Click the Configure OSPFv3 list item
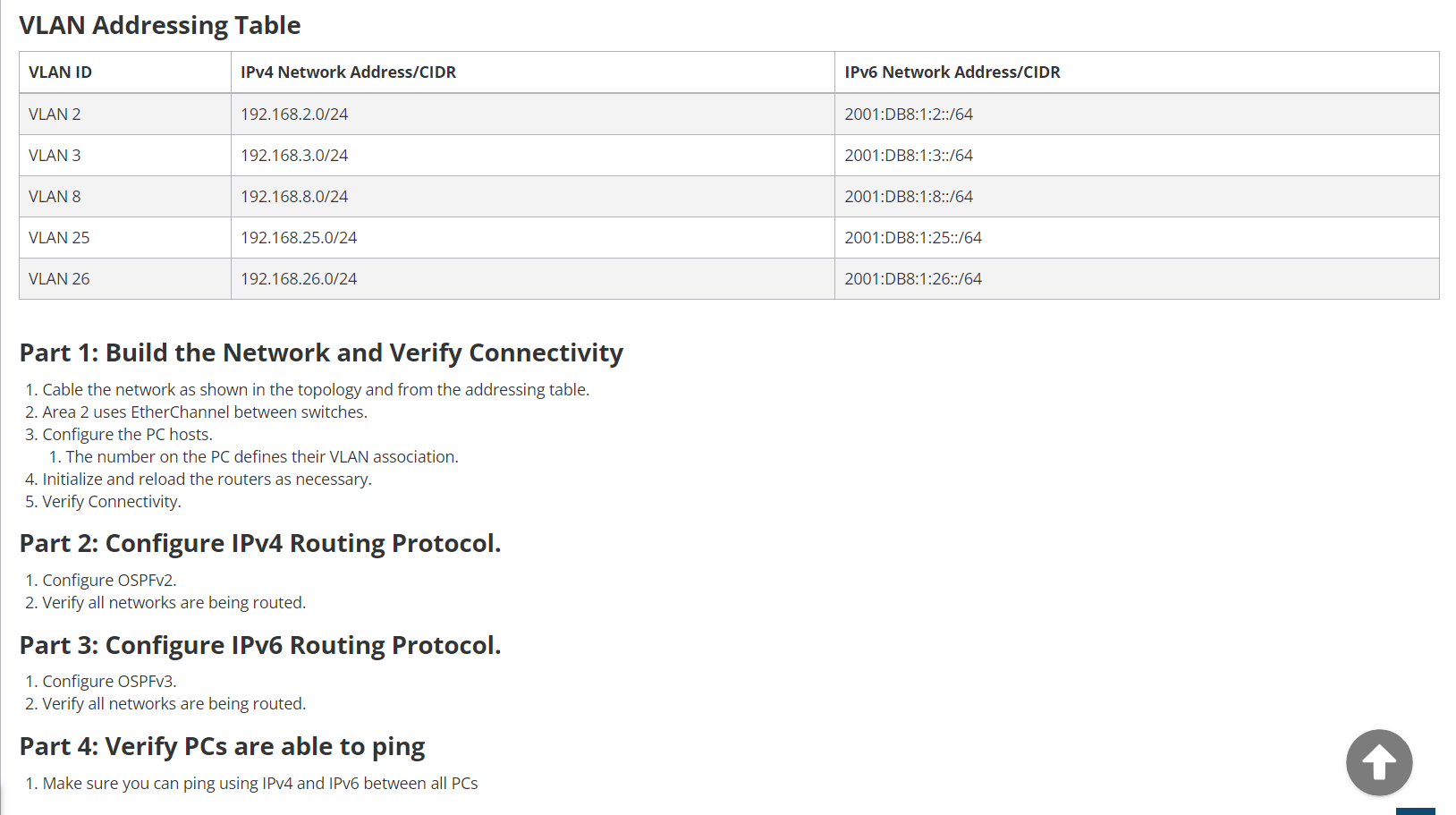 tap(109, 681)
